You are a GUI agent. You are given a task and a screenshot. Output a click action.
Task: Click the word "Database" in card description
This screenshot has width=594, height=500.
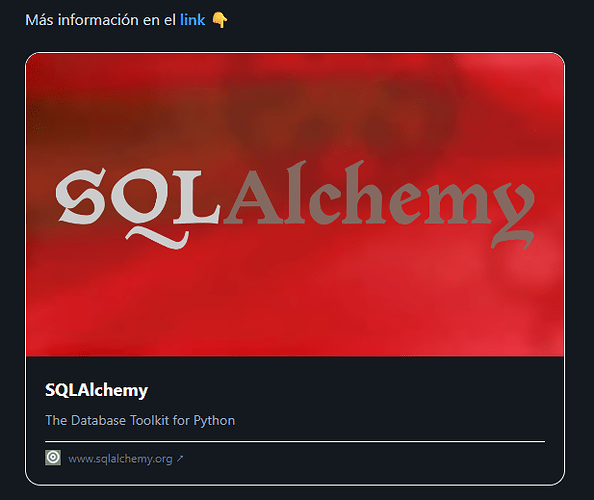coord(98,420)
